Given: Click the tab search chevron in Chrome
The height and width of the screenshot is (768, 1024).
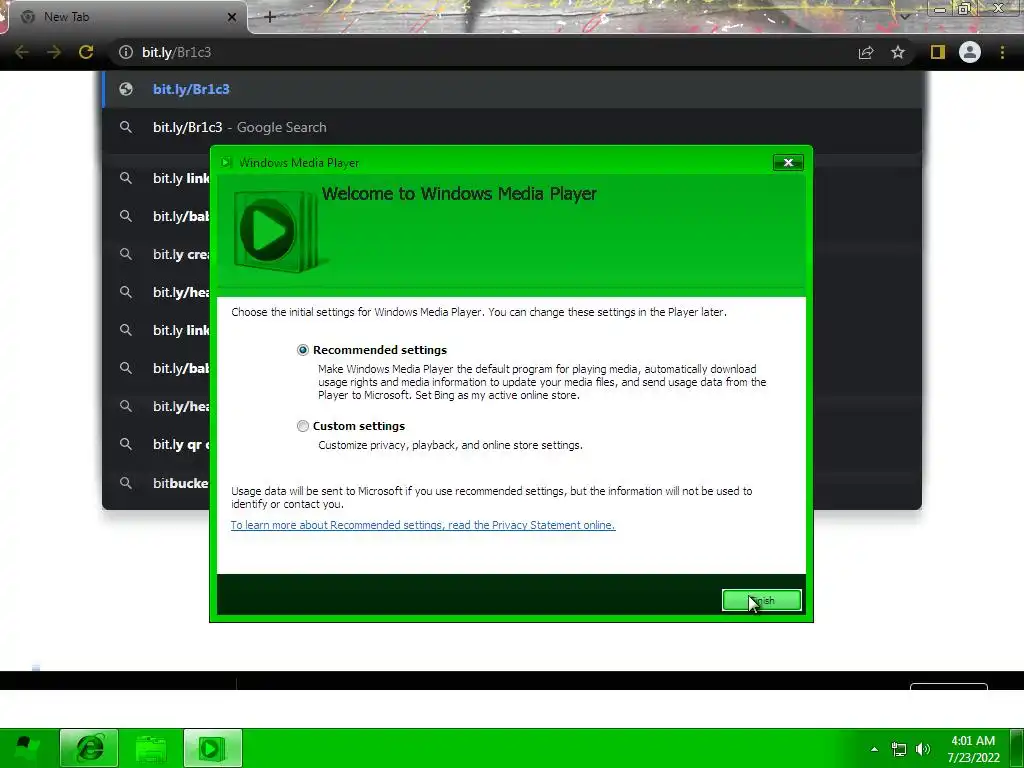Looking at the screenshot, I should click(905, 16).
